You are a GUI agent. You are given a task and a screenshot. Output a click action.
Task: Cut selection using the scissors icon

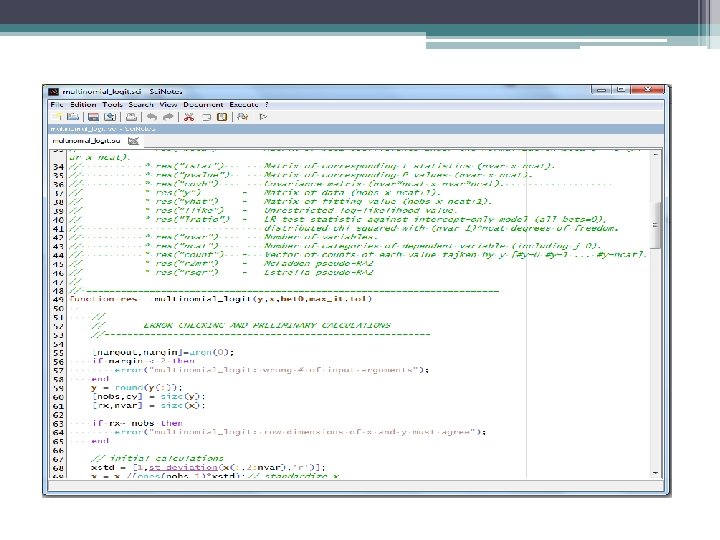pos(188,116)
